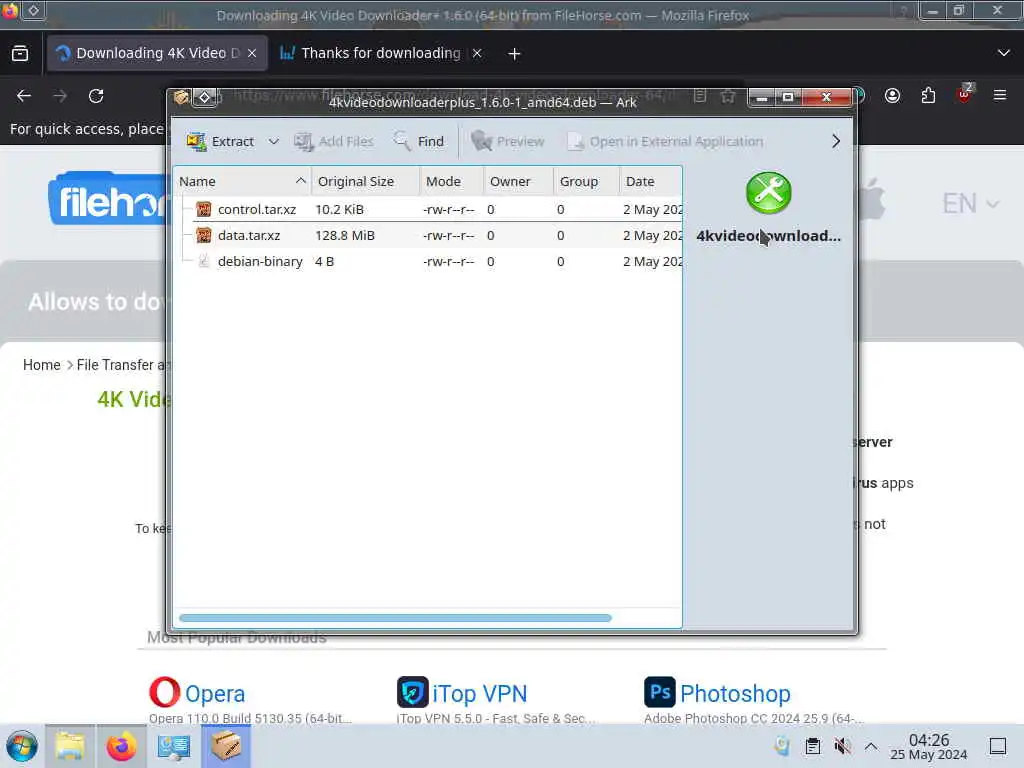This screenshot has height=768, width=1024.
Task: Open the file manager from taskbar
Action: coord(70,746)
